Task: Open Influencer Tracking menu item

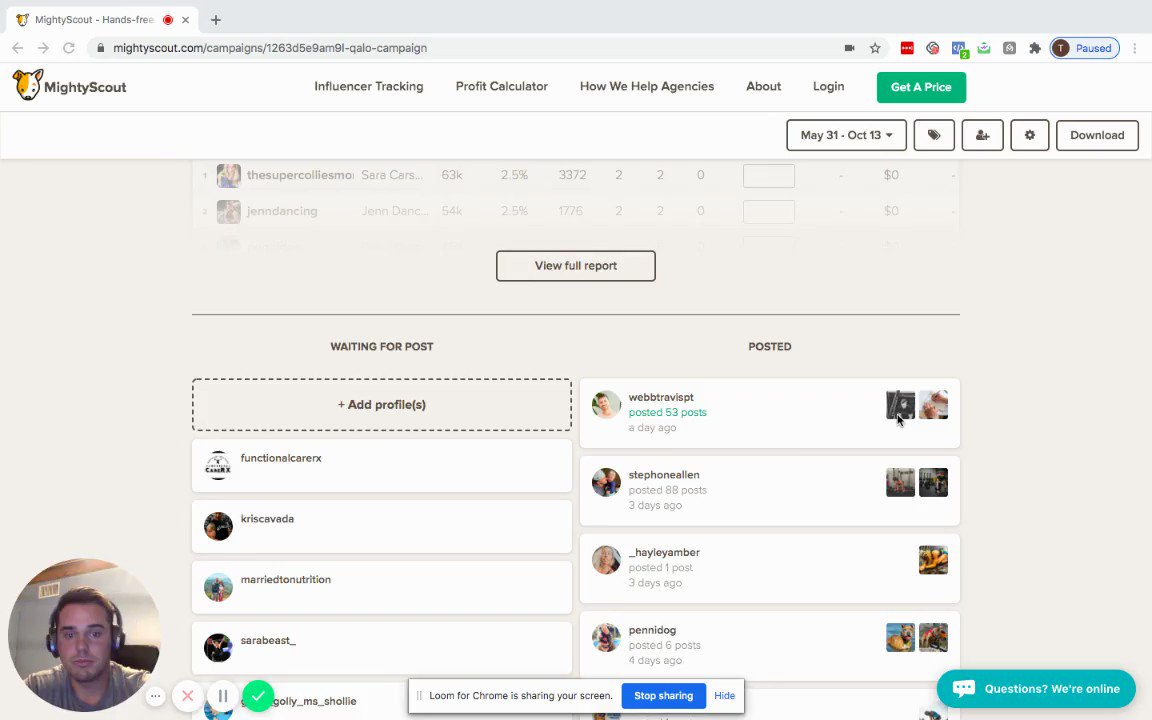Action: pyautogui.click(x=369, y=86)
